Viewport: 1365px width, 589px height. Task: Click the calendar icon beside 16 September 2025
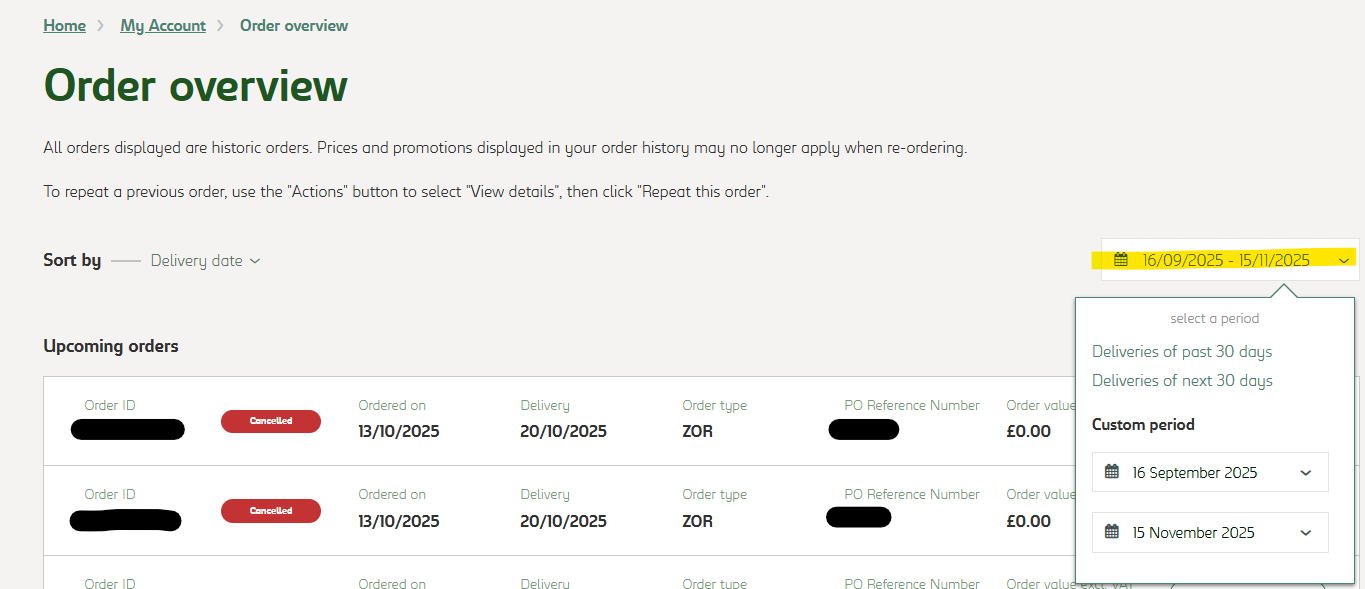coord(1112,472)
